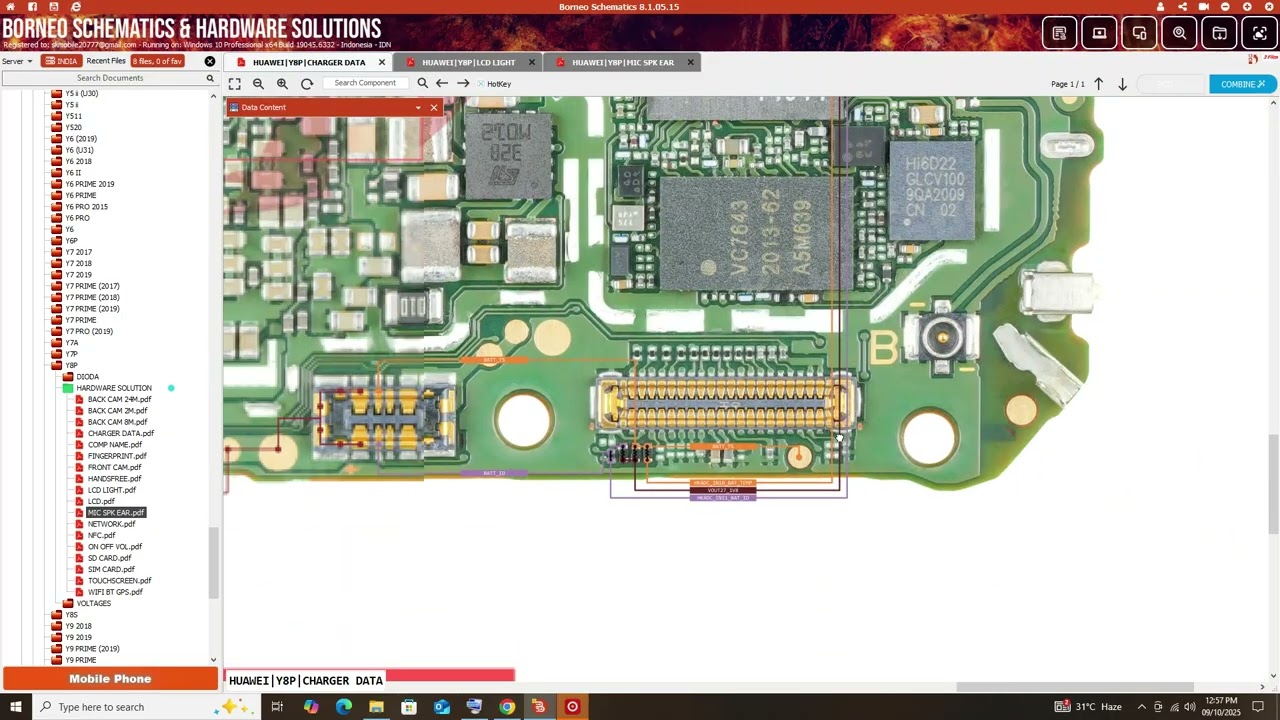
Task: Click the INDIA server button
Action: pos(61,61)
